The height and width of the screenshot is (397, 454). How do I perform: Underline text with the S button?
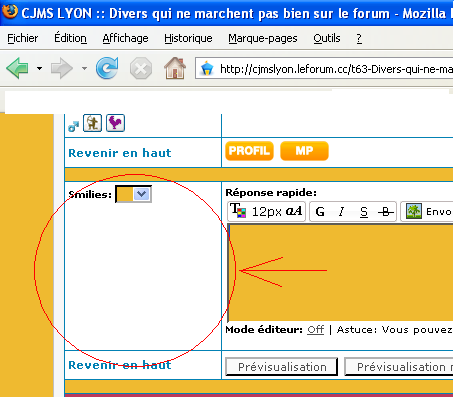tap(364, 212)
